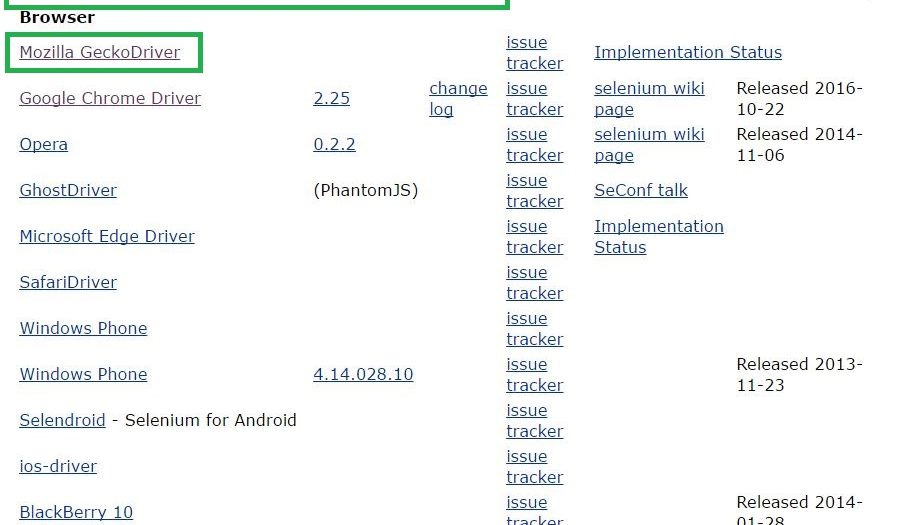
Task: Open the SeConf talk link
Action: click(x=641, y=190)
